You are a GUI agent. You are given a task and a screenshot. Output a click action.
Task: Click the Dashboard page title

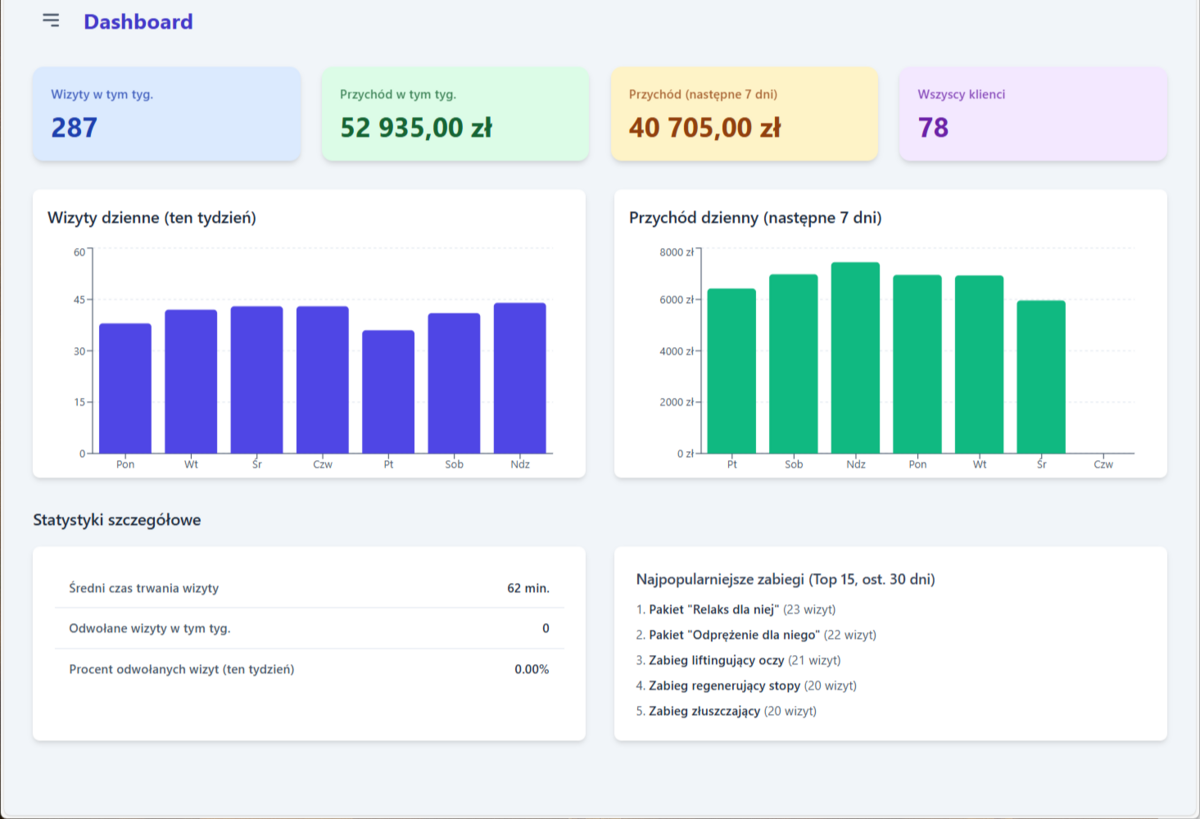click(138, 22)
